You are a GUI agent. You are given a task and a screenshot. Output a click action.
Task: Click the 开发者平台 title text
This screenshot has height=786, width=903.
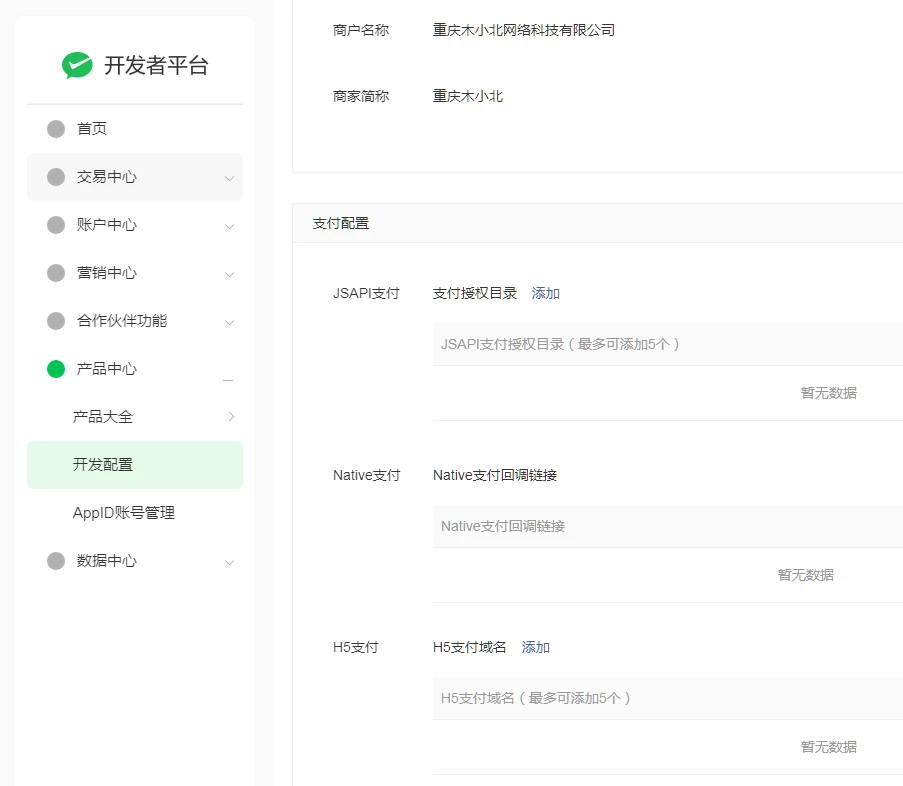[x=156, y=65]
